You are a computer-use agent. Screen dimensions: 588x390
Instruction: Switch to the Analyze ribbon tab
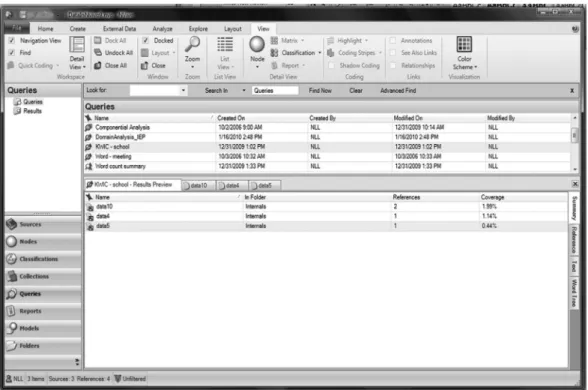tap(162, 29)
